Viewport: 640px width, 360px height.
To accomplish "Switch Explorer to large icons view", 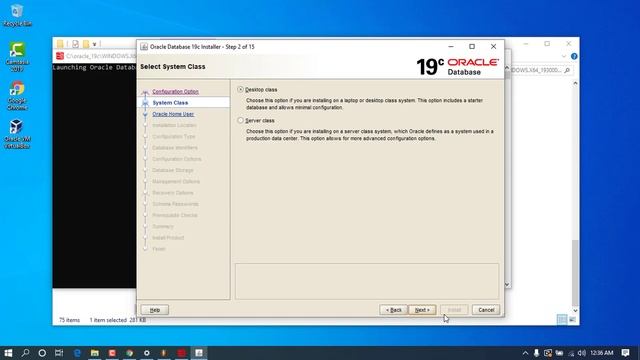I will (x=572, y=320).
